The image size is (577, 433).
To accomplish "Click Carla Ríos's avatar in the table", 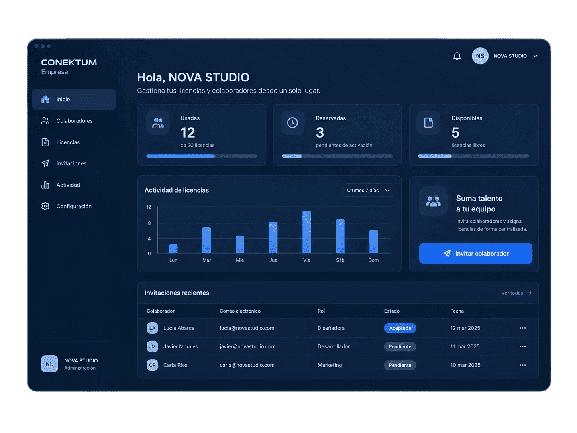I will pos(152,365).
